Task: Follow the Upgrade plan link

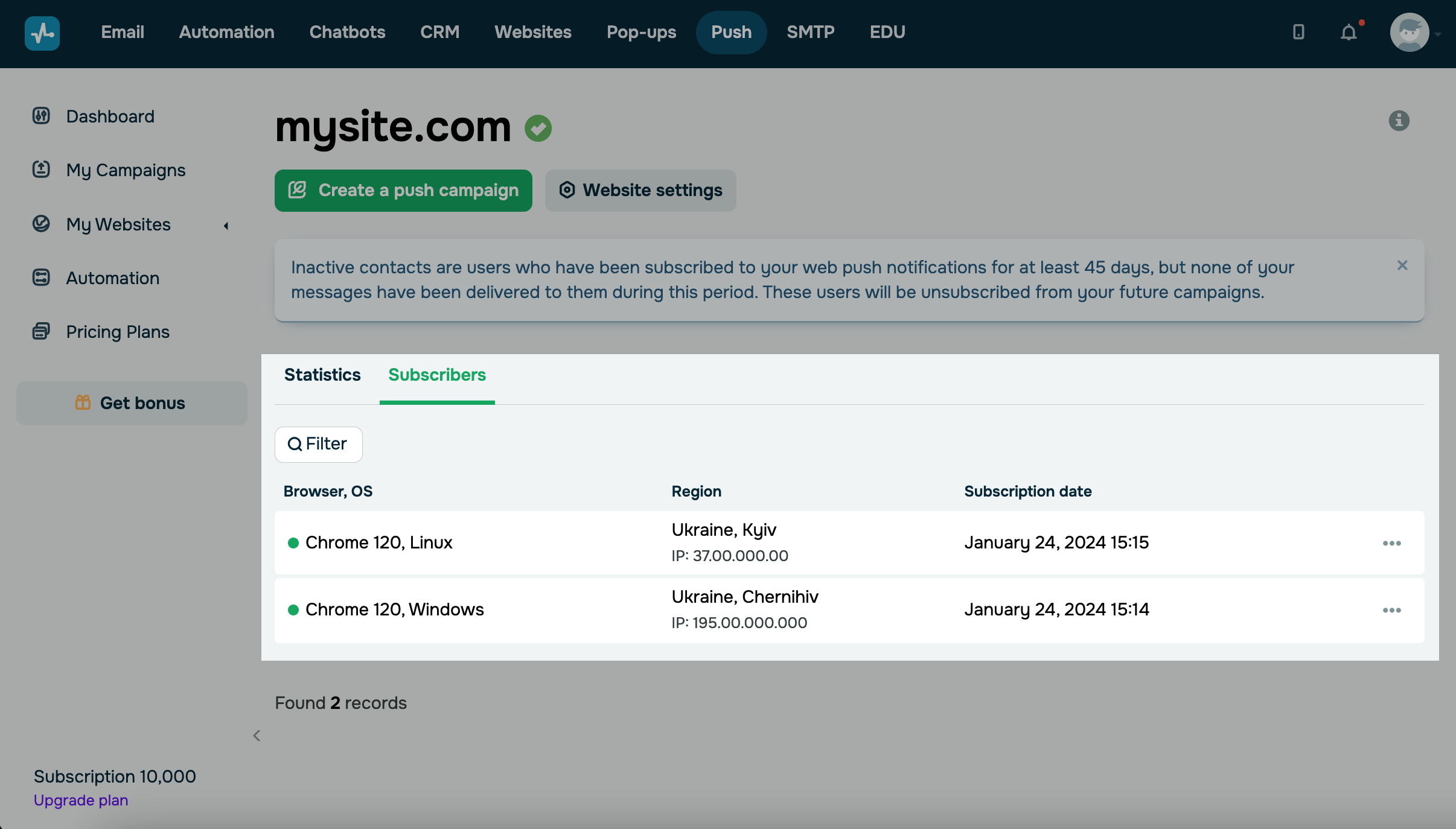Action: point(81,800)
